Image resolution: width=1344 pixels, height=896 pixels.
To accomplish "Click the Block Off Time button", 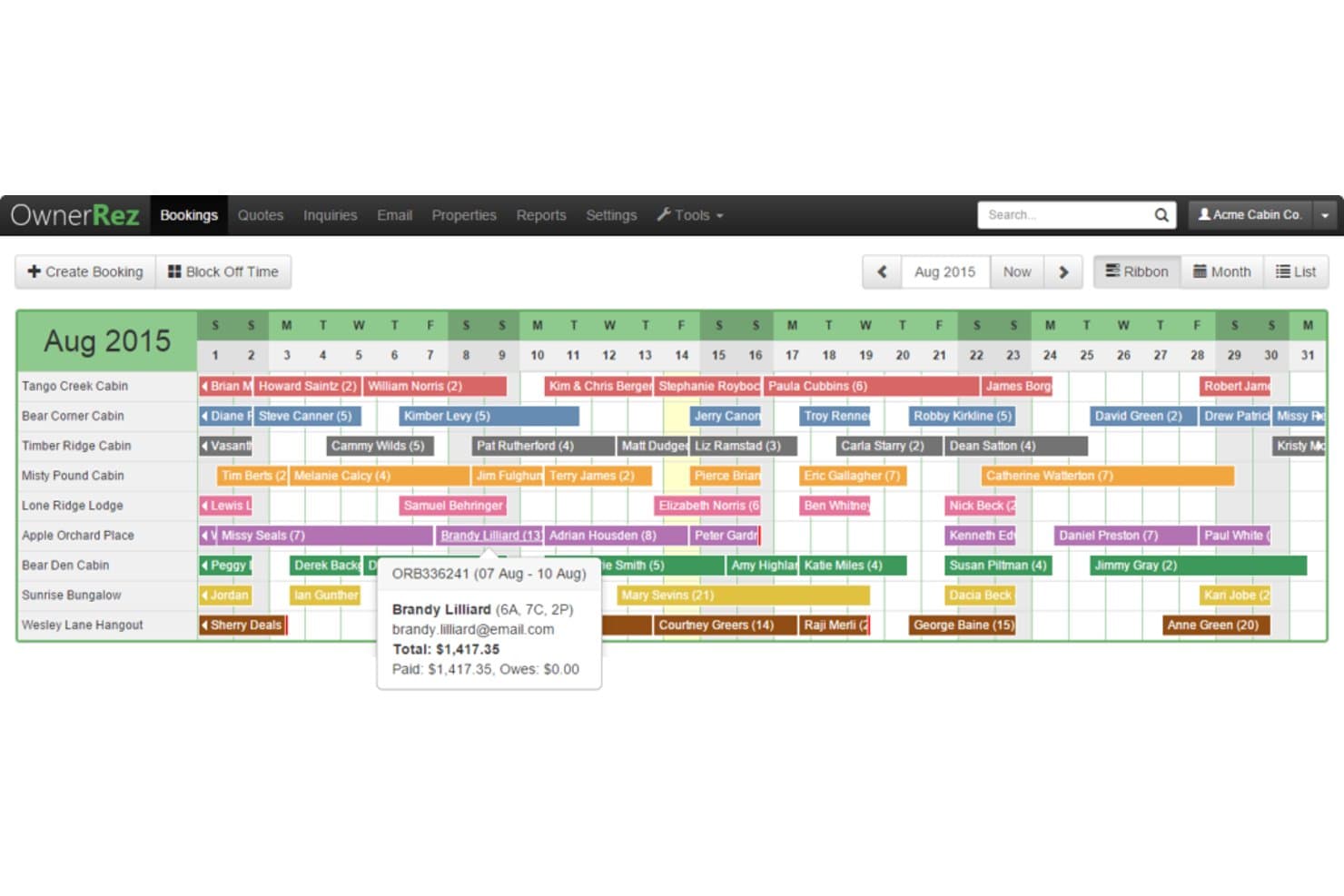I will (x=223, y=271).
